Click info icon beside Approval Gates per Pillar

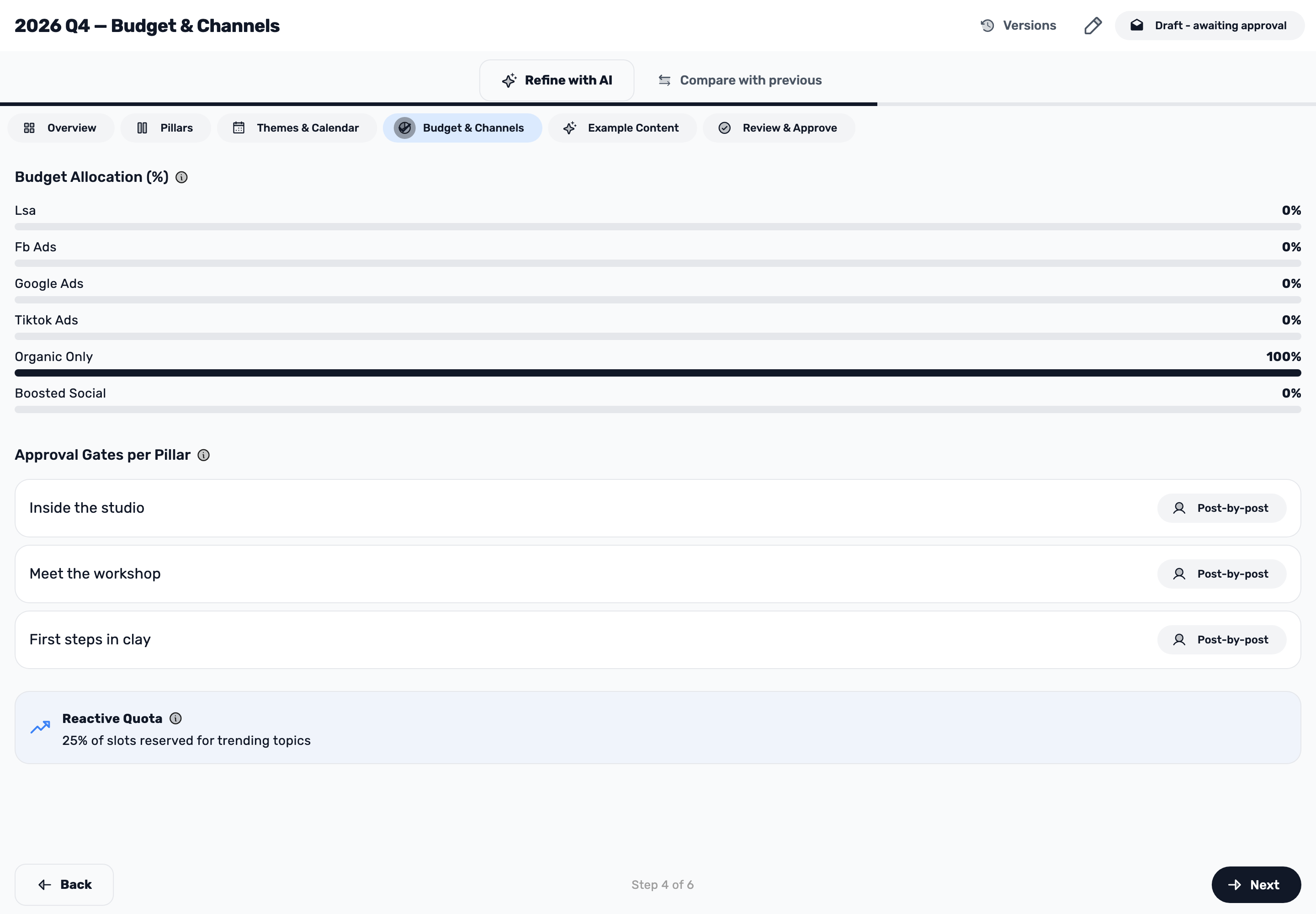[203, 455]
